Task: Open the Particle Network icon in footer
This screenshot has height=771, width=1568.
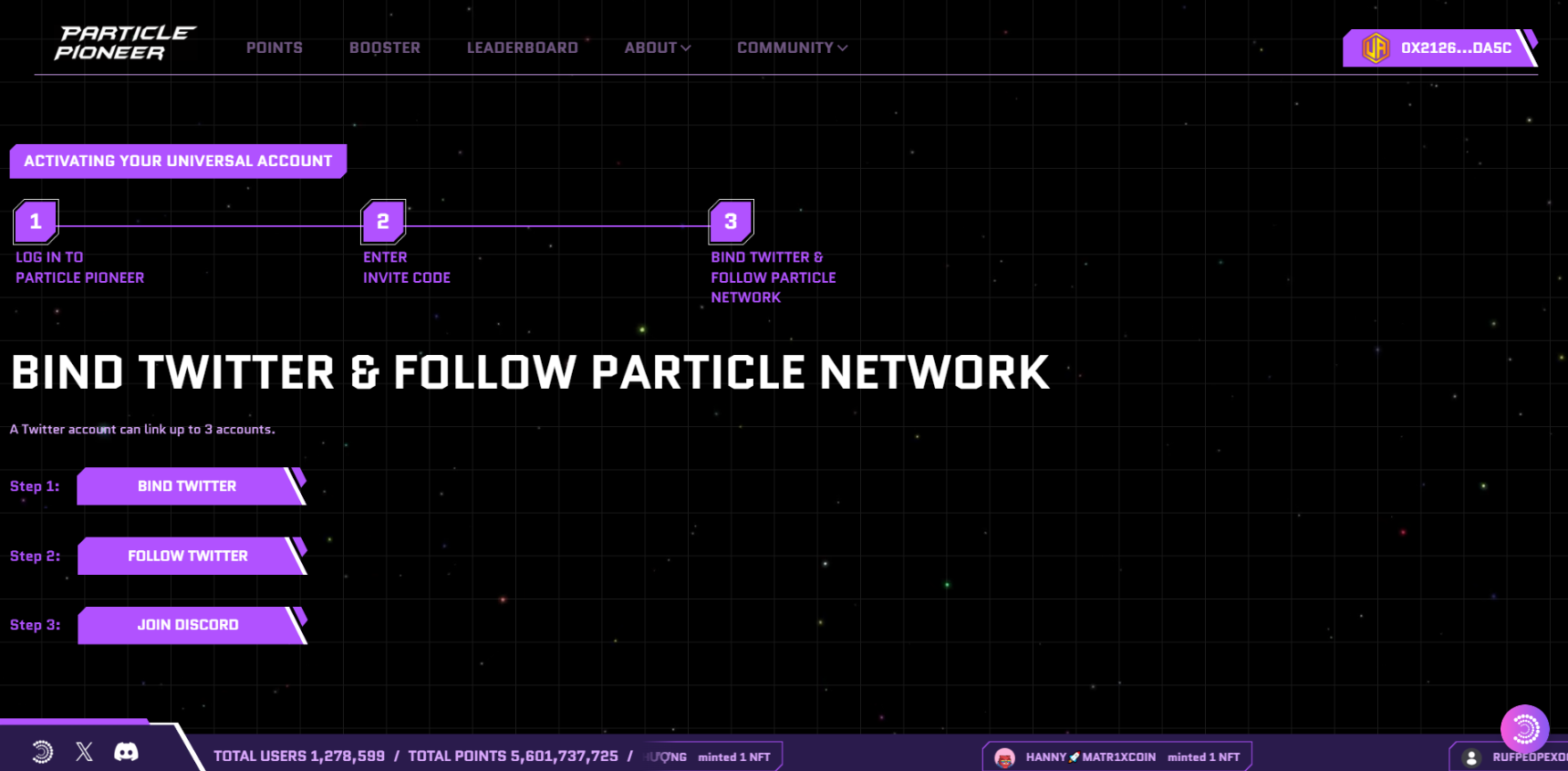Action: (x=42, y=752)
